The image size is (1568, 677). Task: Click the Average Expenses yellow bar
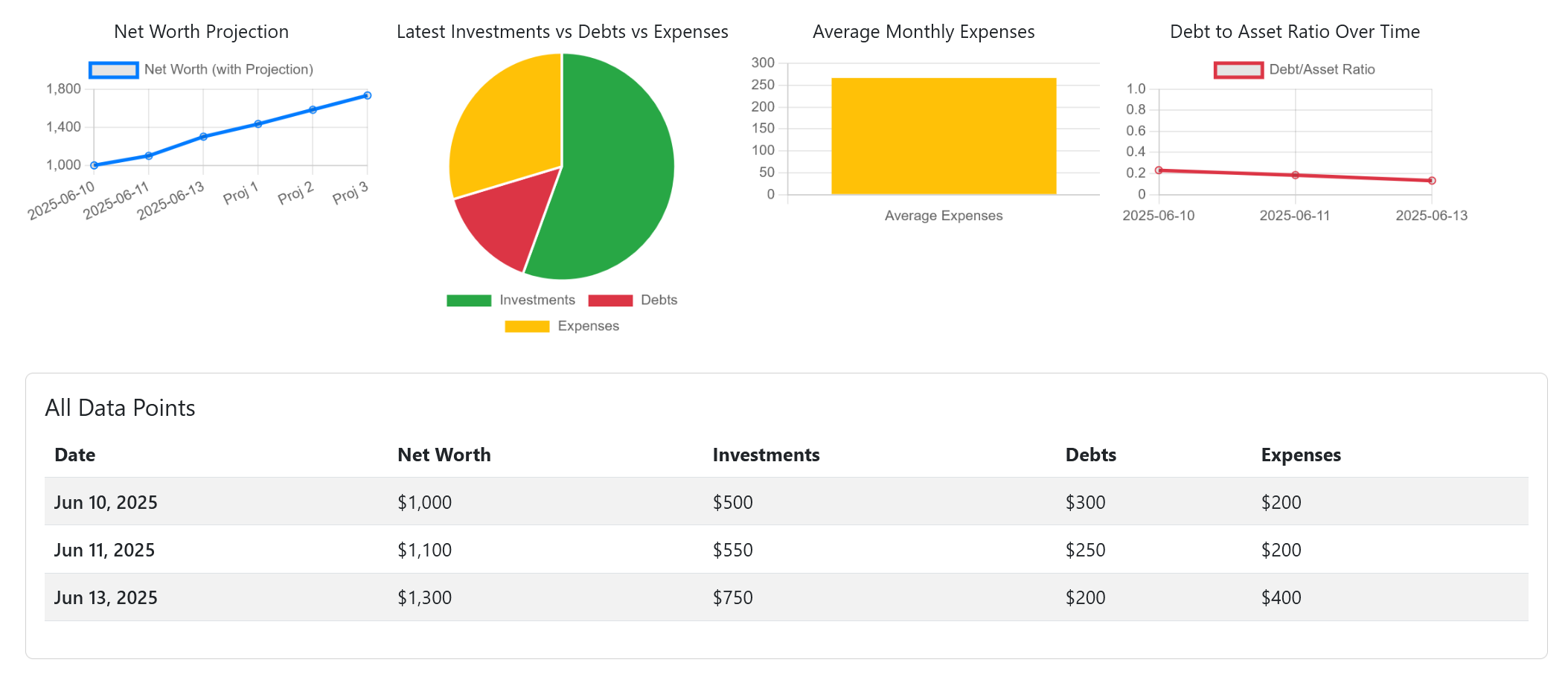pos(944,136)
